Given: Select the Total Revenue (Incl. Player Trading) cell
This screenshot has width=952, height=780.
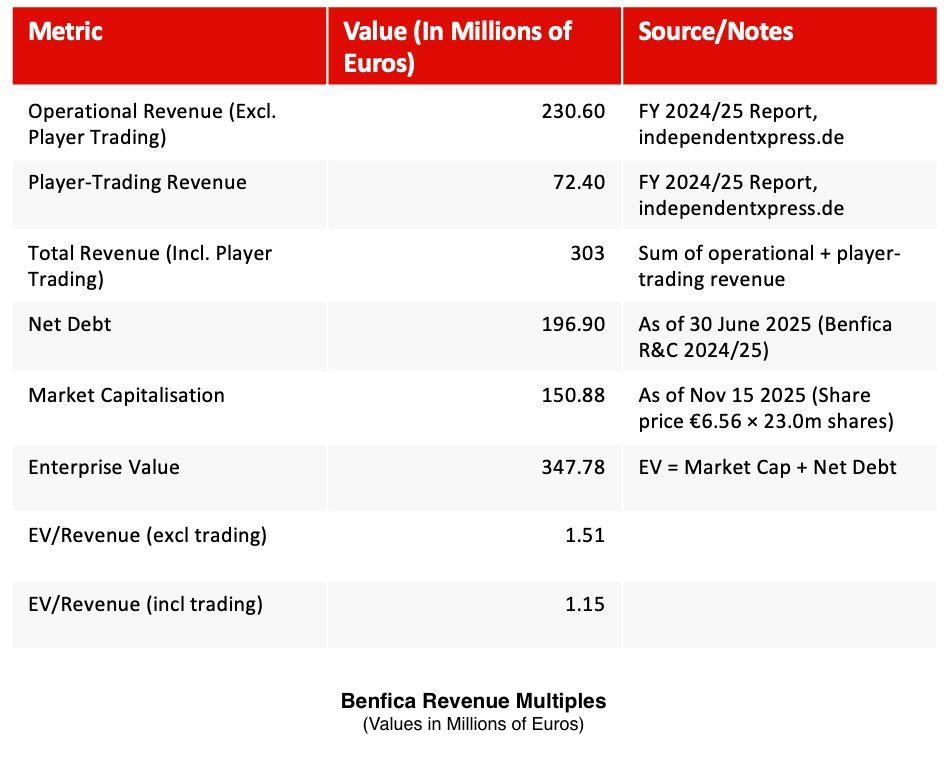Looking at the screenshot, I should click(x=150, y=266).
